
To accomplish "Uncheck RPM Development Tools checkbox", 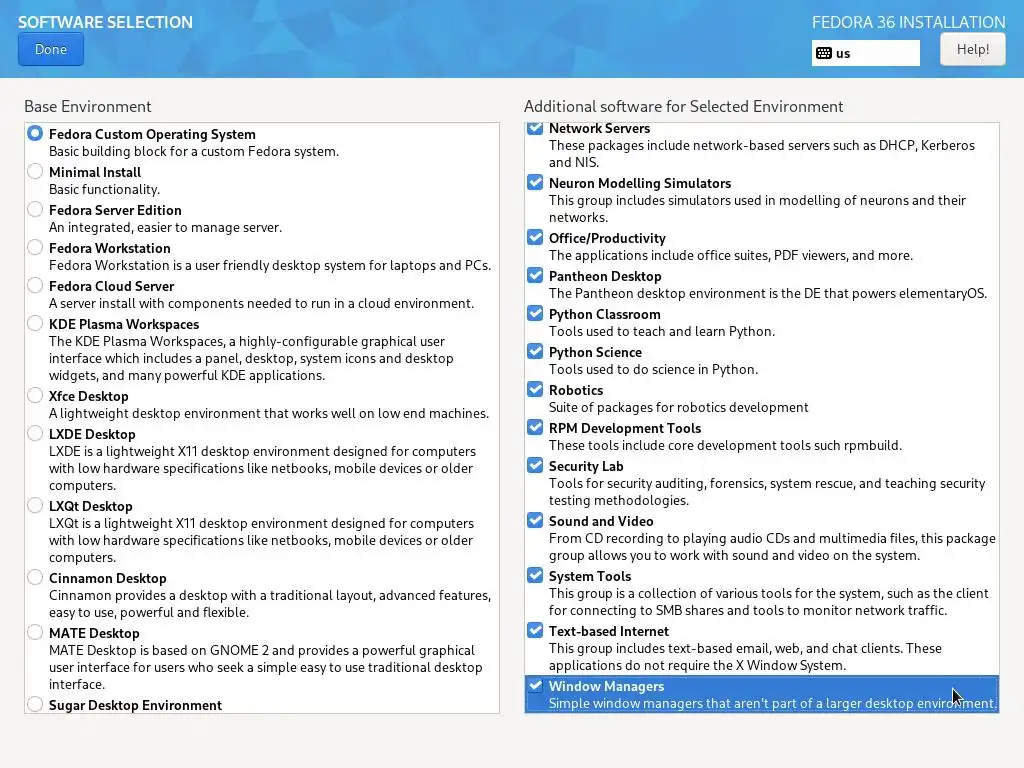I will 535,427.
